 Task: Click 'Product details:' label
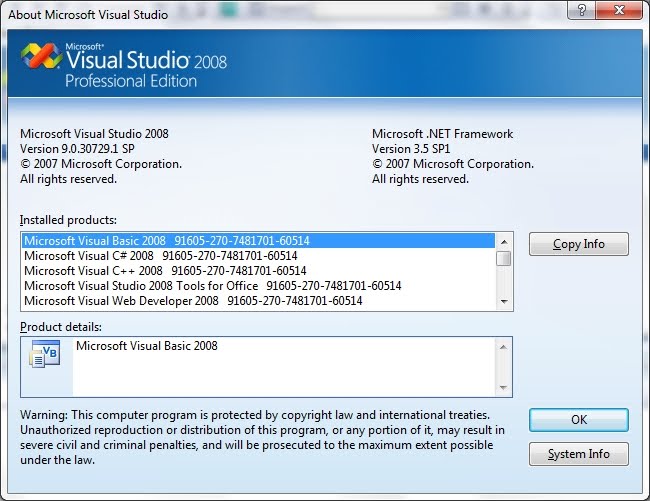(x=61, y=327)
